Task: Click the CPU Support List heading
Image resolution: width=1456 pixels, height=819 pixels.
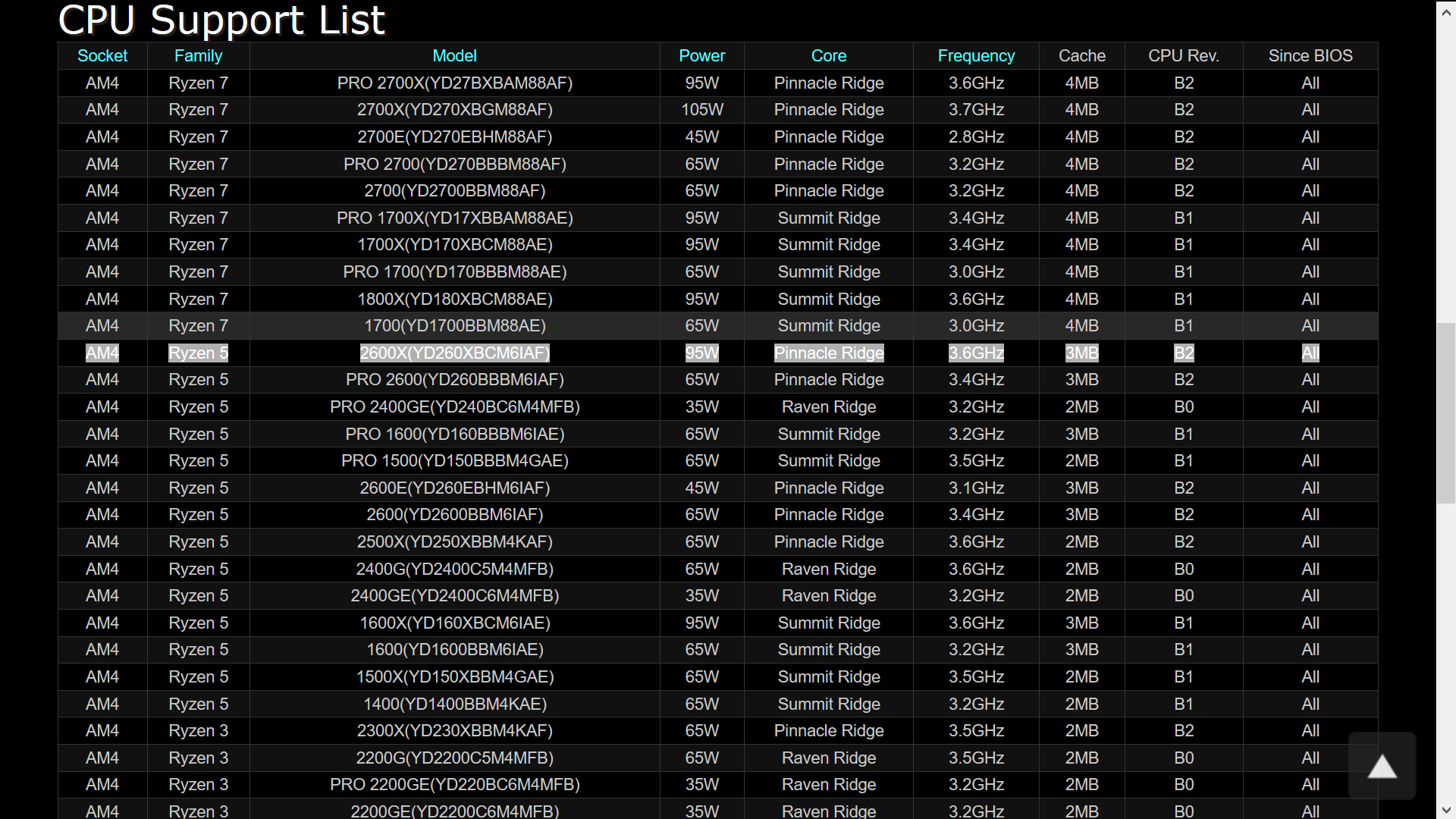Action: point(221,20)
